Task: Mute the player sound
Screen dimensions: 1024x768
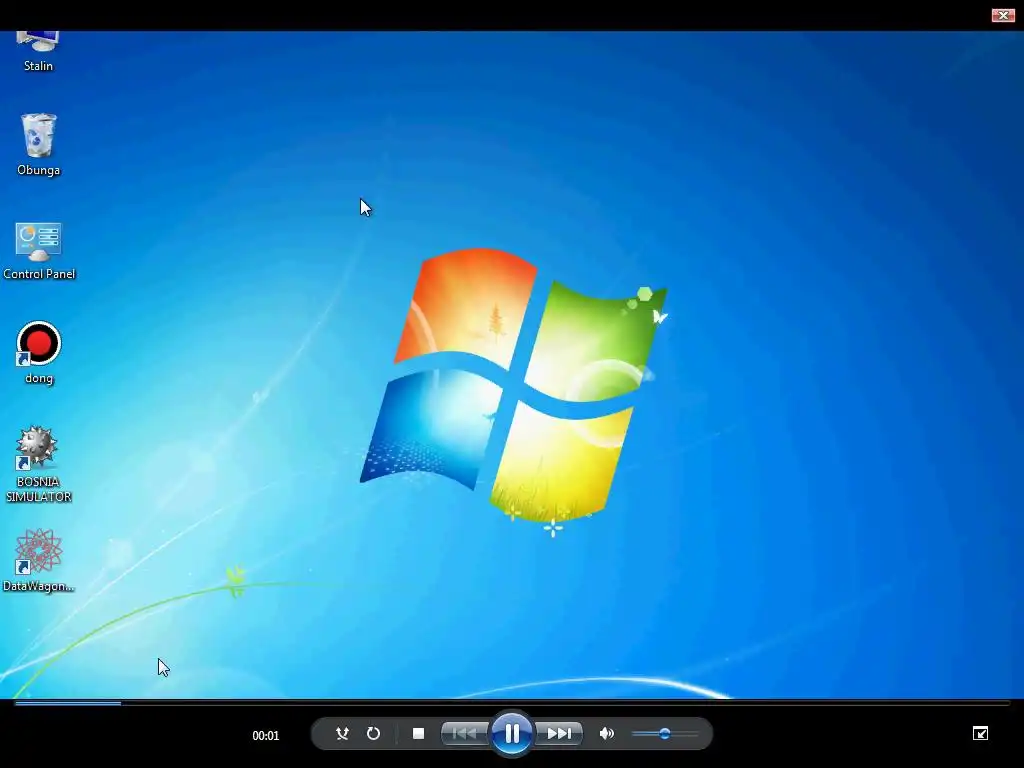Action: (x=607, y=733)
